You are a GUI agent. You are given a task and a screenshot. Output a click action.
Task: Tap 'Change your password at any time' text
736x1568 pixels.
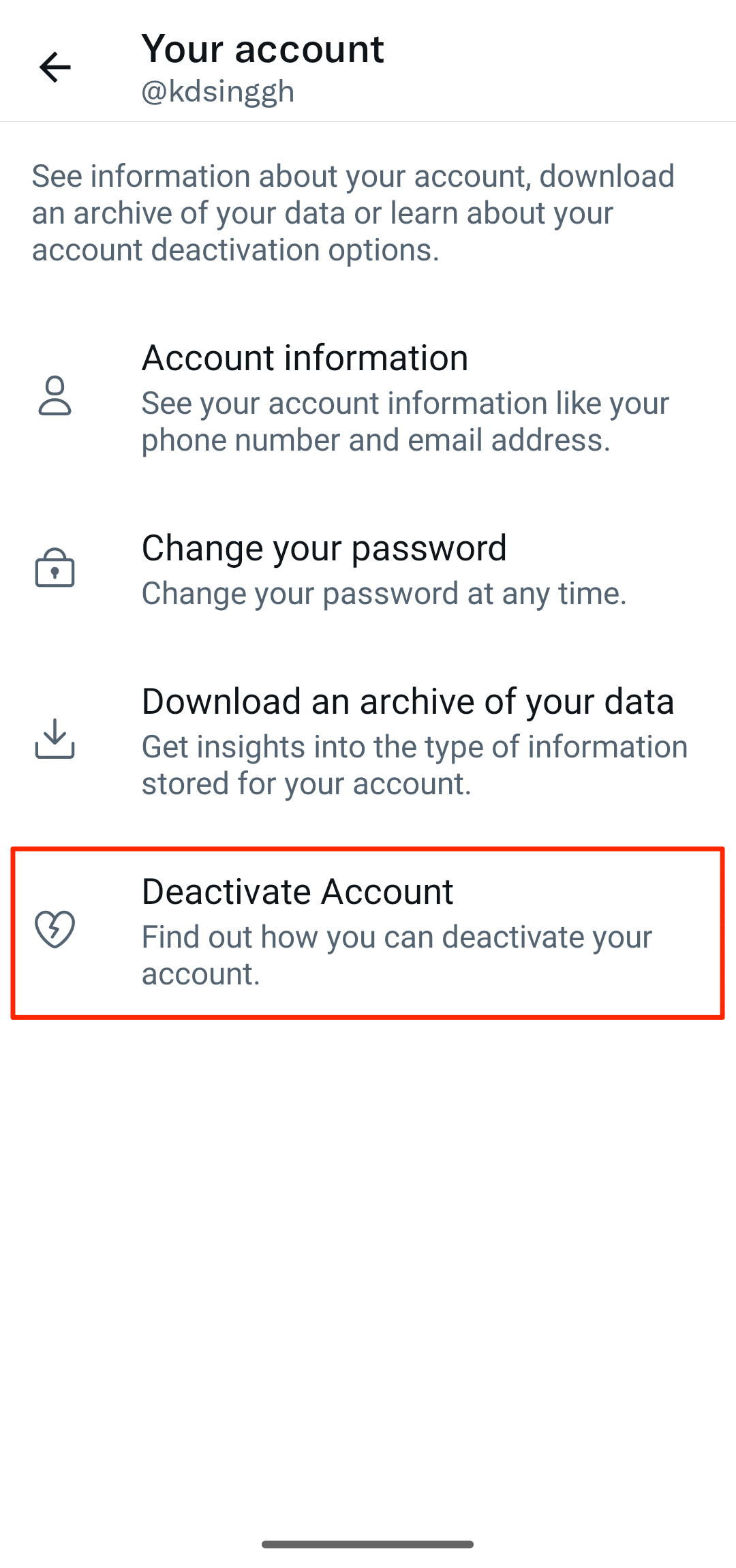click(x=384, y=593)
